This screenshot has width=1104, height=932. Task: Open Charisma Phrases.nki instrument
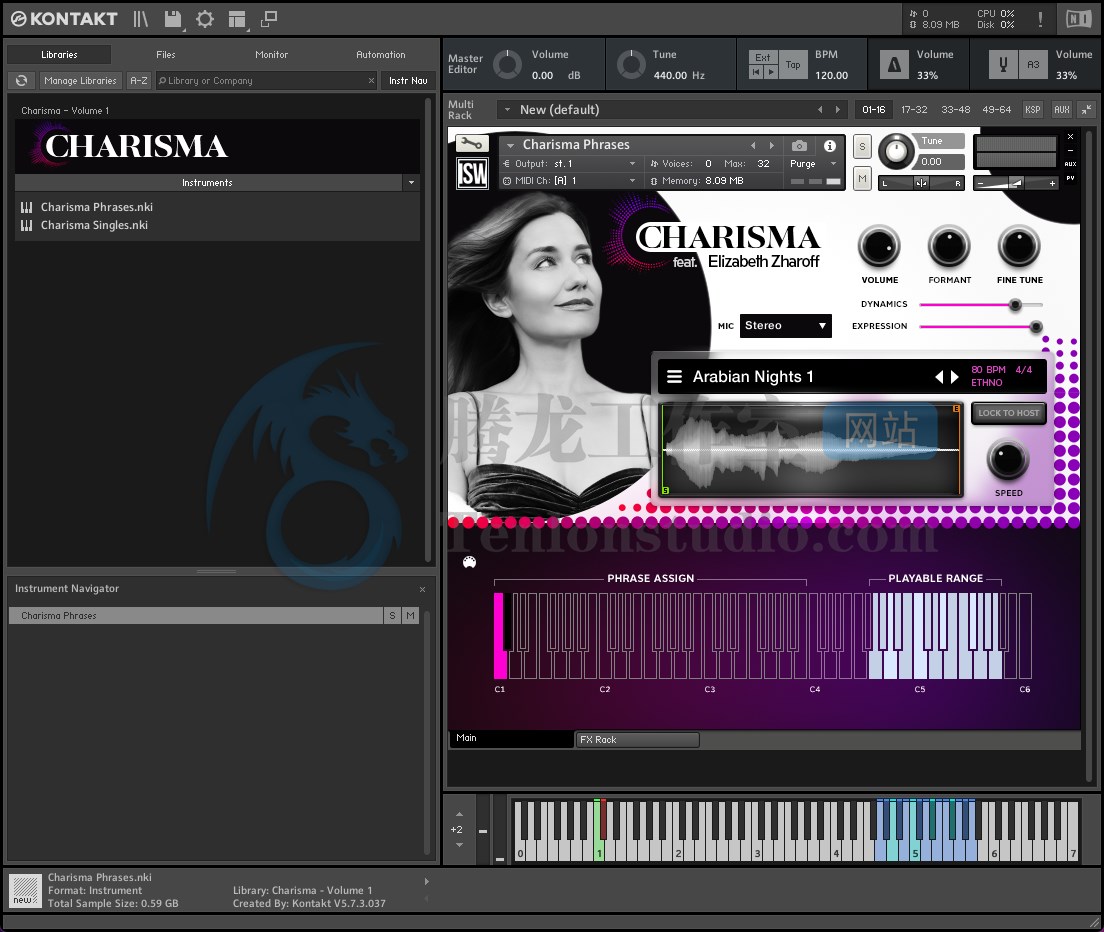pyautogui.click(x=96, y=207)
